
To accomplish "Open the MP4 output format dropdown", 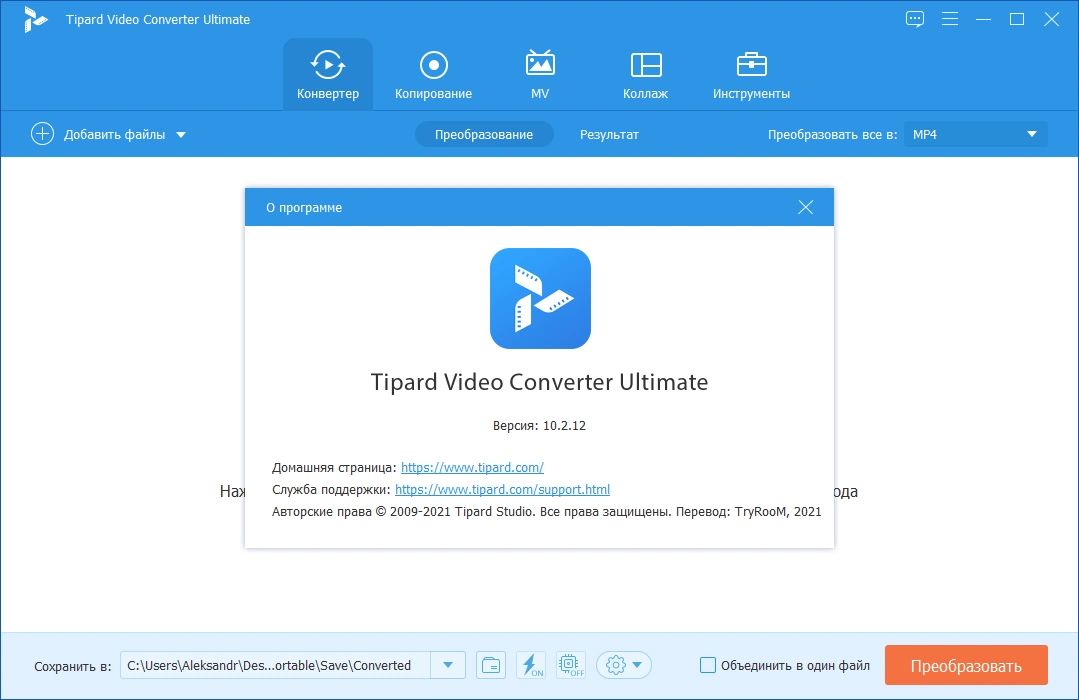I will [x=976, y=134].
